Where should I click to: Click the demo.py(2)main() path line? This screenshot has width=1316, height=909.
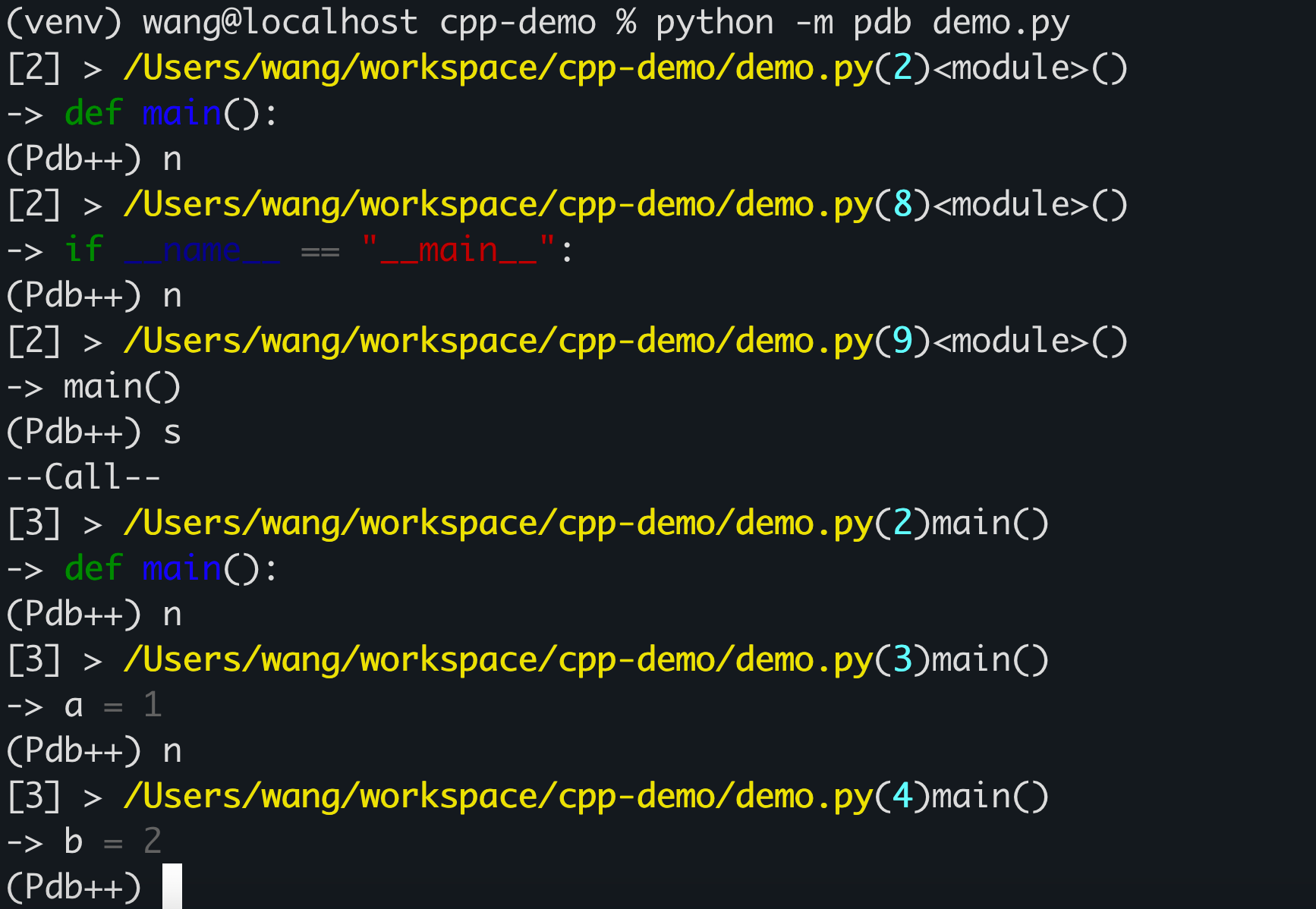pos(528,524)
